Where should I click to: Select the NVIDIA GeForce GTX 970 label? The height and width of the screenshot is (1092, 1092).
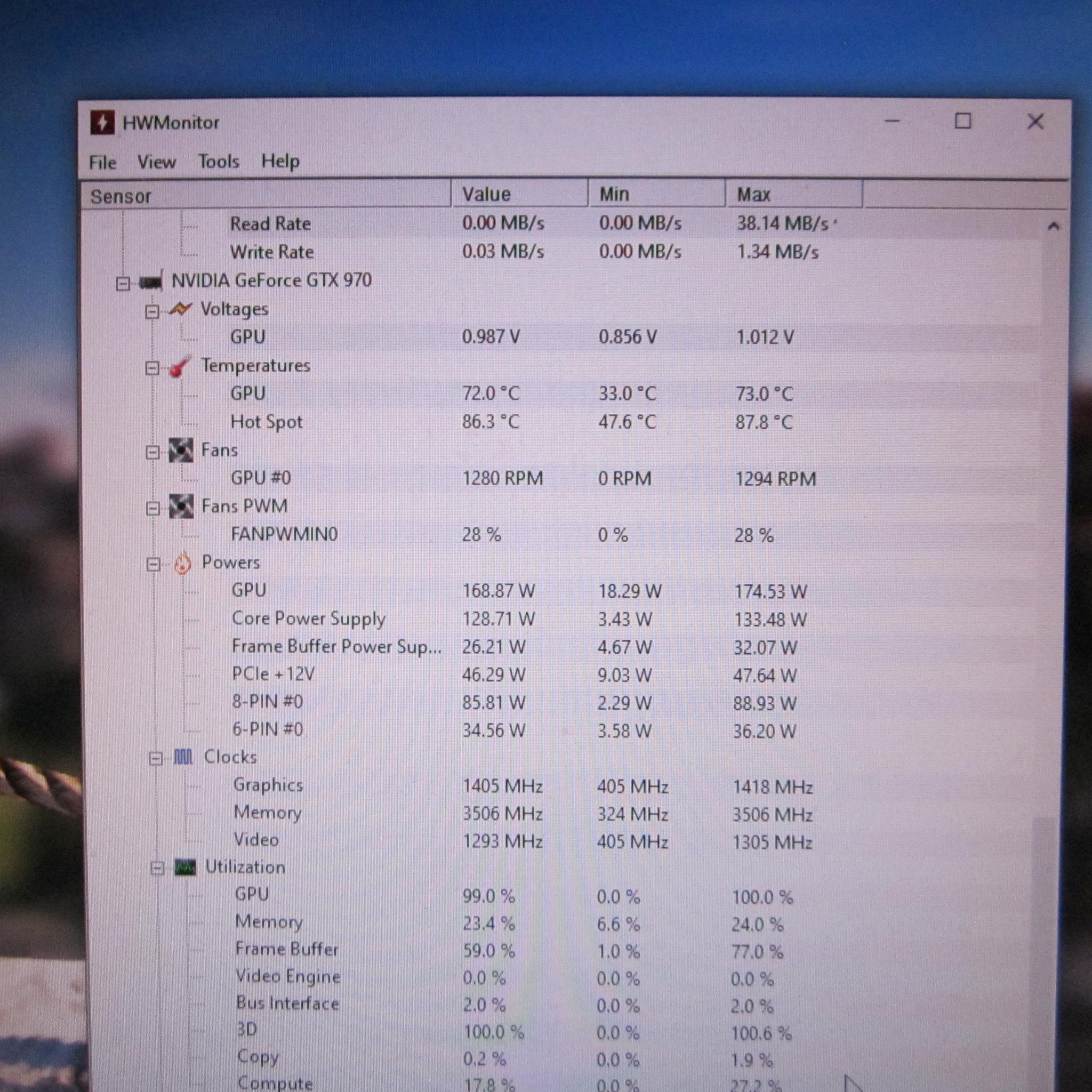click(272, 280)
